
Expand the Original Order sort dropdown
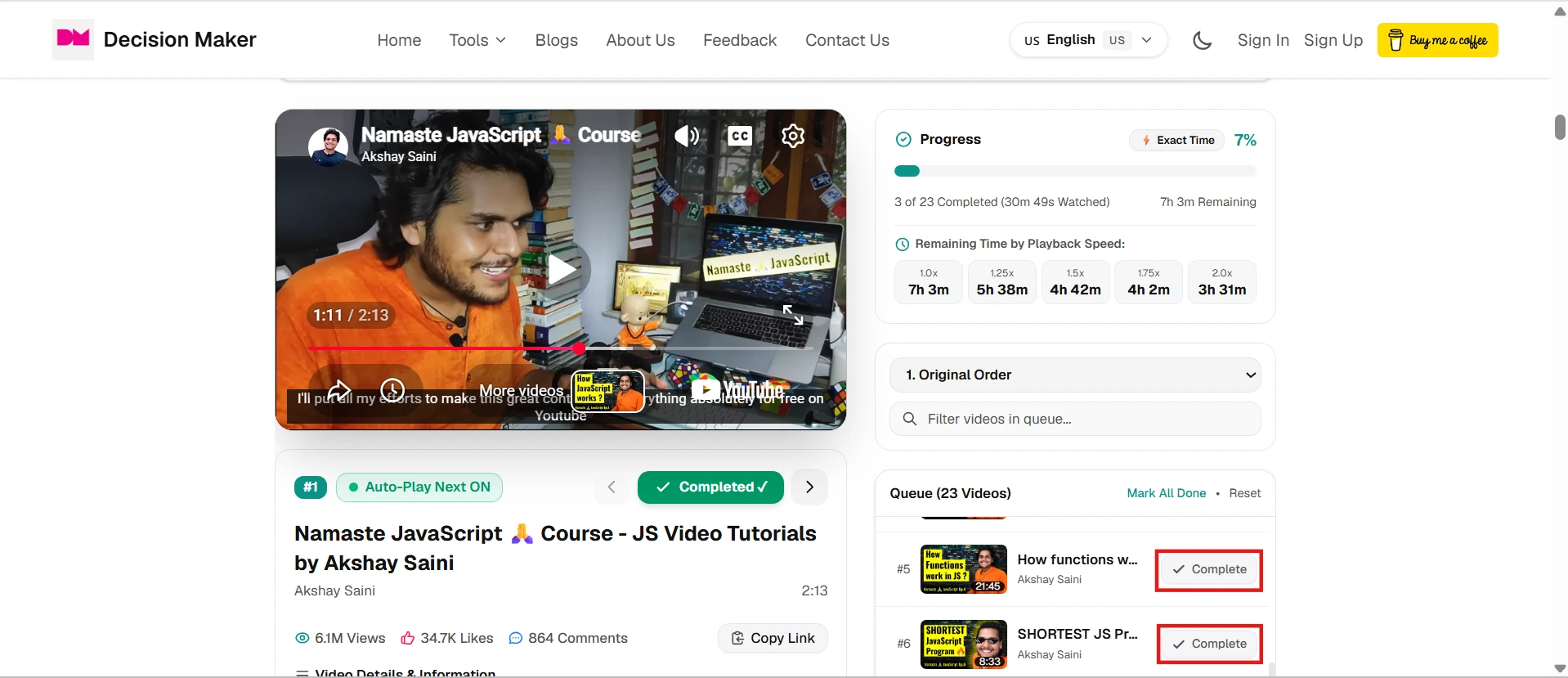(x=1075, y=375)
